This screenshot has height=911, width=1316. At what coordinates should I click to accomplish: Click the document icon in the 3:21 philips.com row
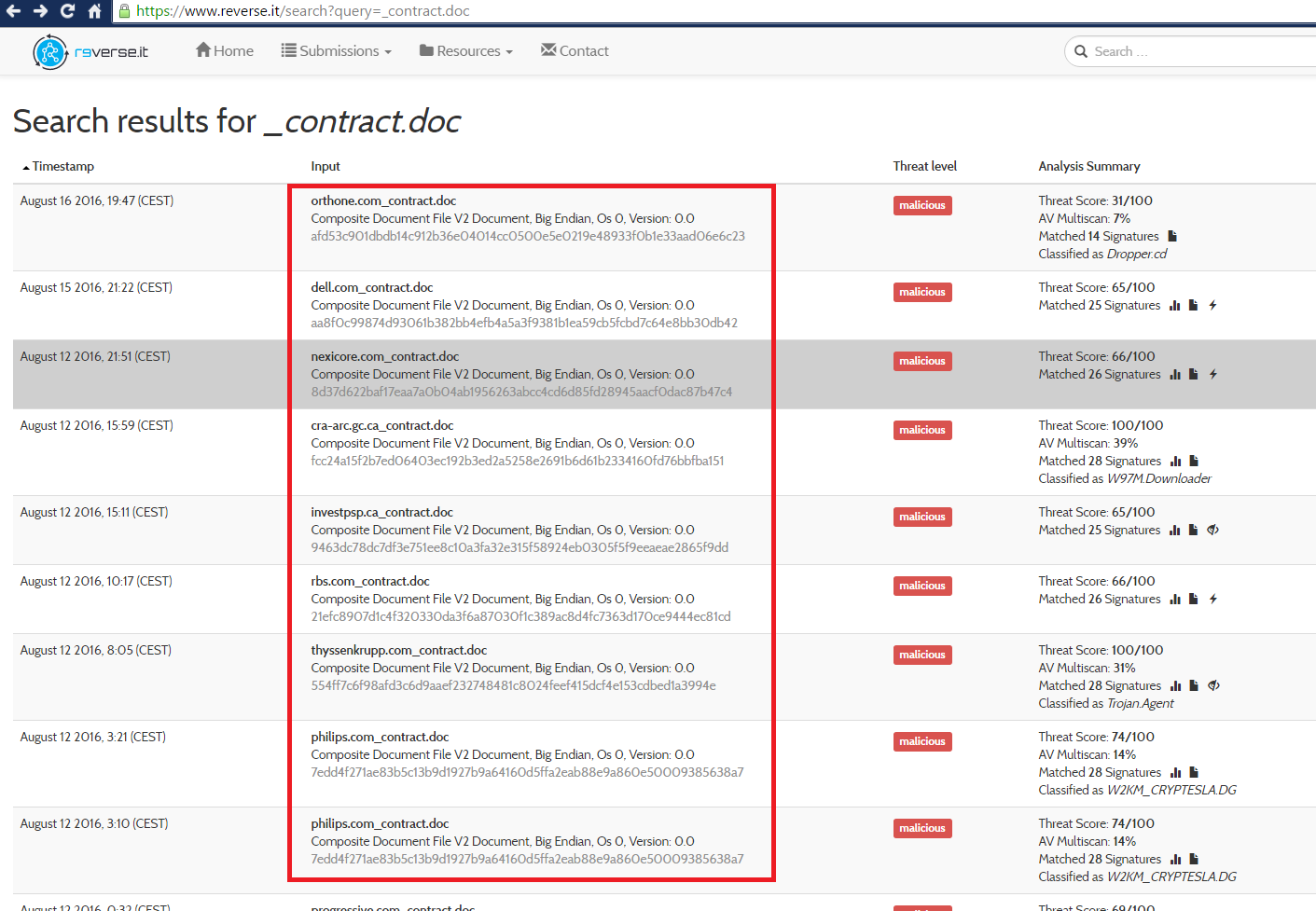coord(1194,772)
